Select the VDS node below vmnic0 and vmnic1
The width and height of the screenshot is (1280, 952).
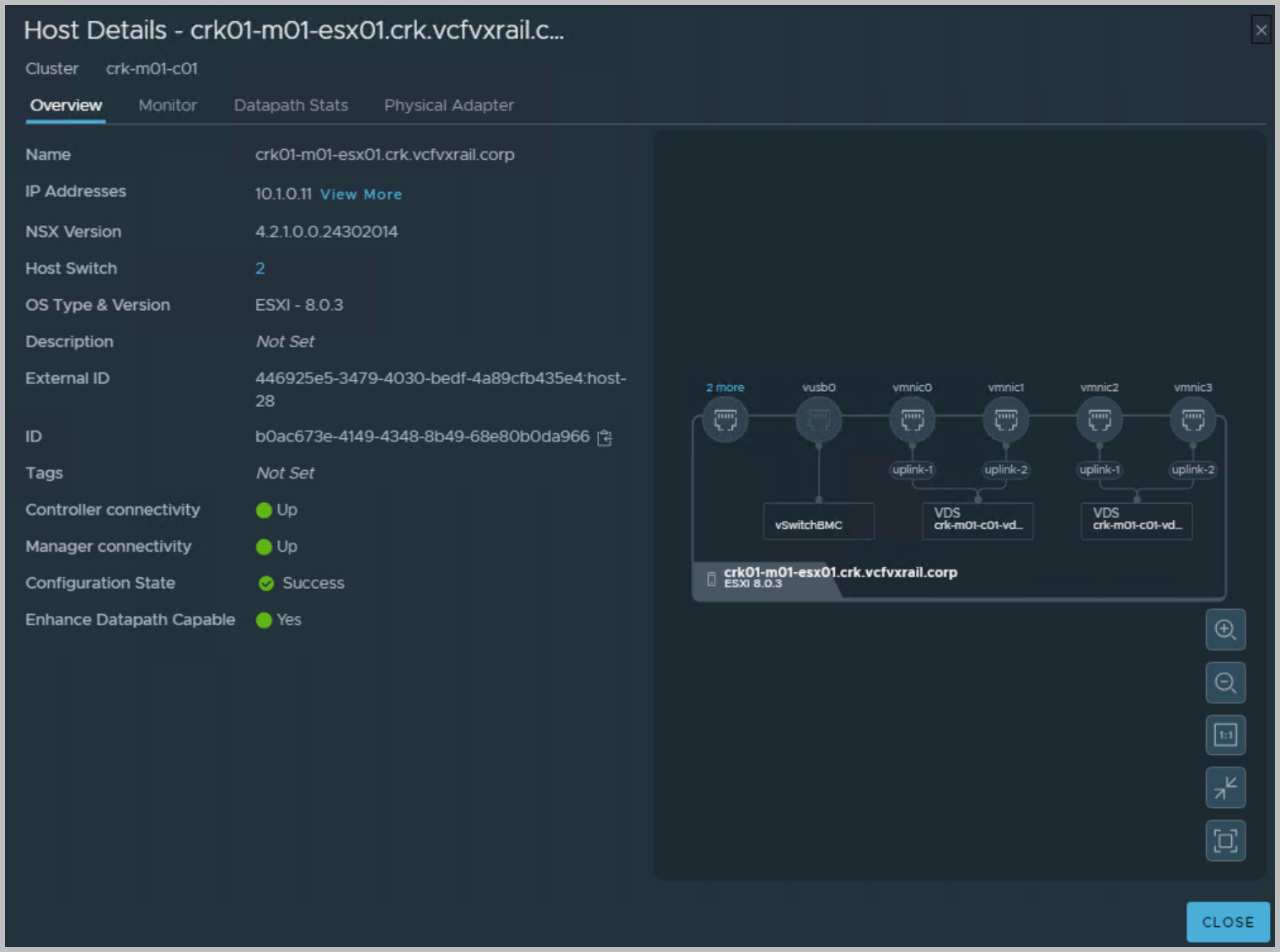(x=977, y=521)
